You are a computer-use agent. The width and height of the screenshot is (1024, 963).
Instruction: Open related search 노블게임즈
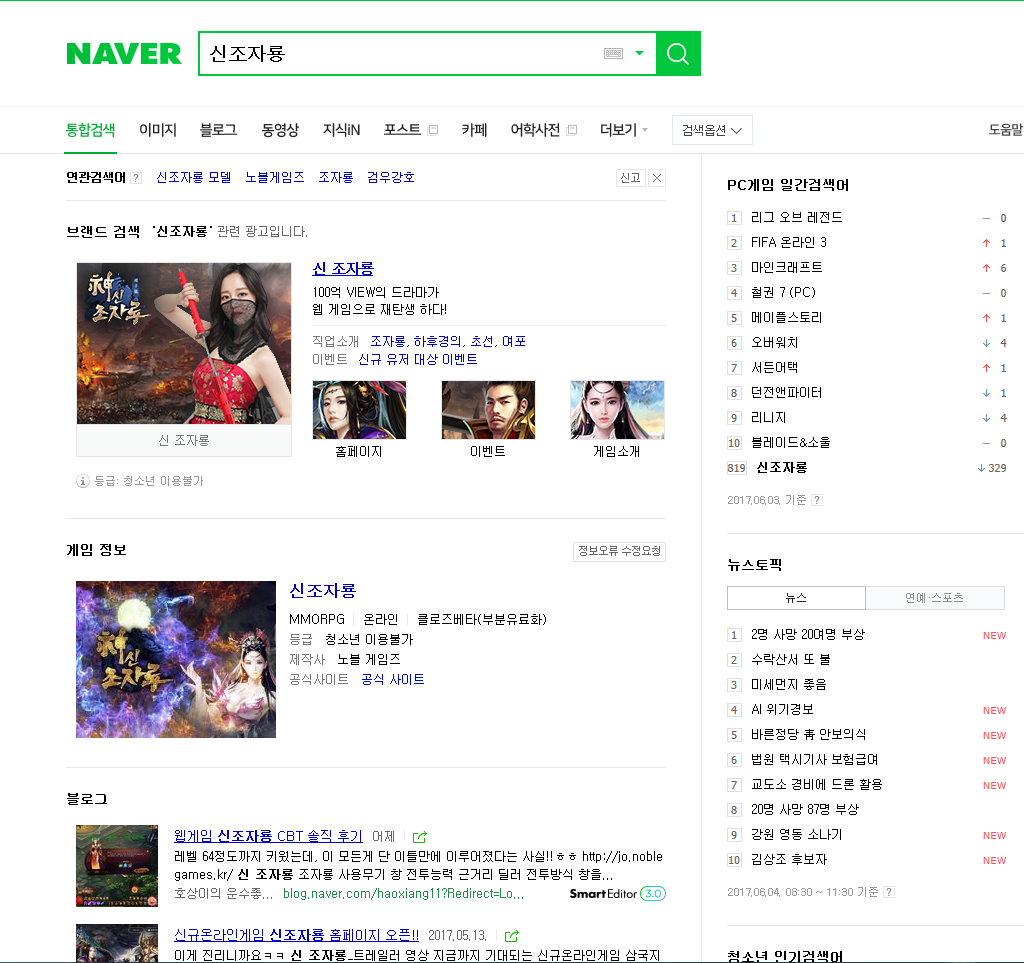274,178
